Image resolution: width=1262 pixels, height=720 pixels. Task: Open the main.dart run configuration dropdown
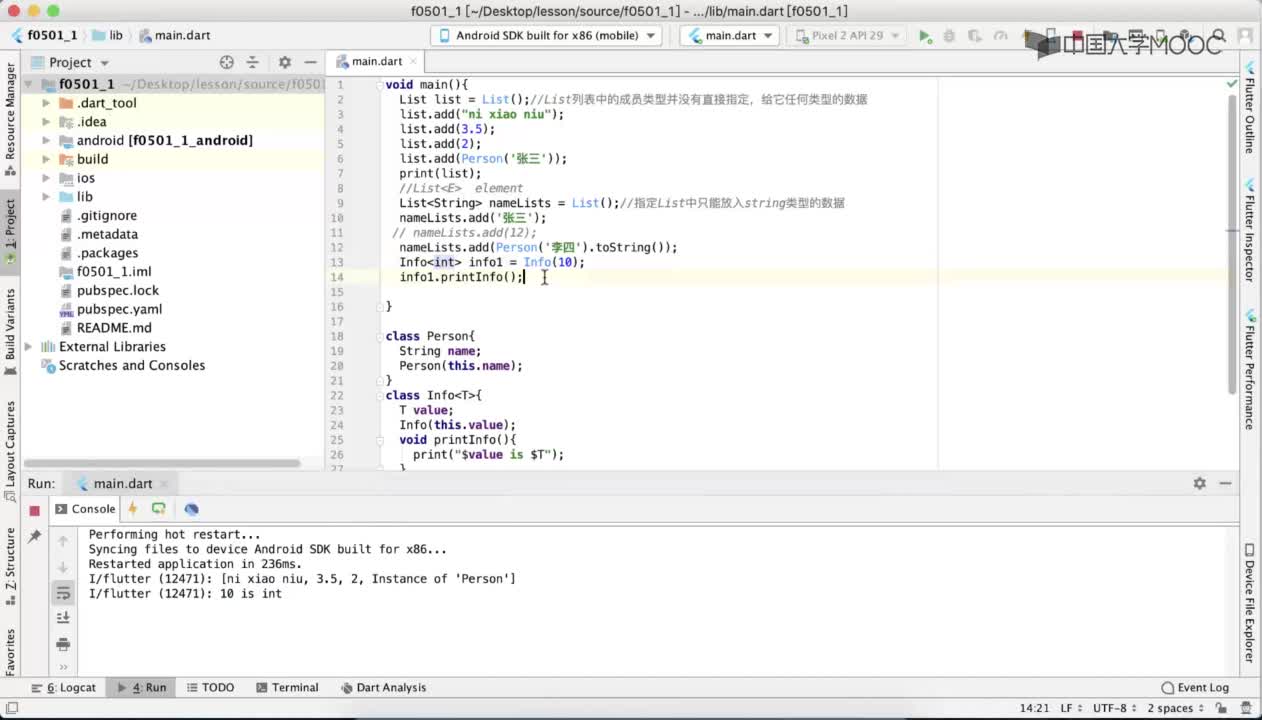[x=730, y=36]
